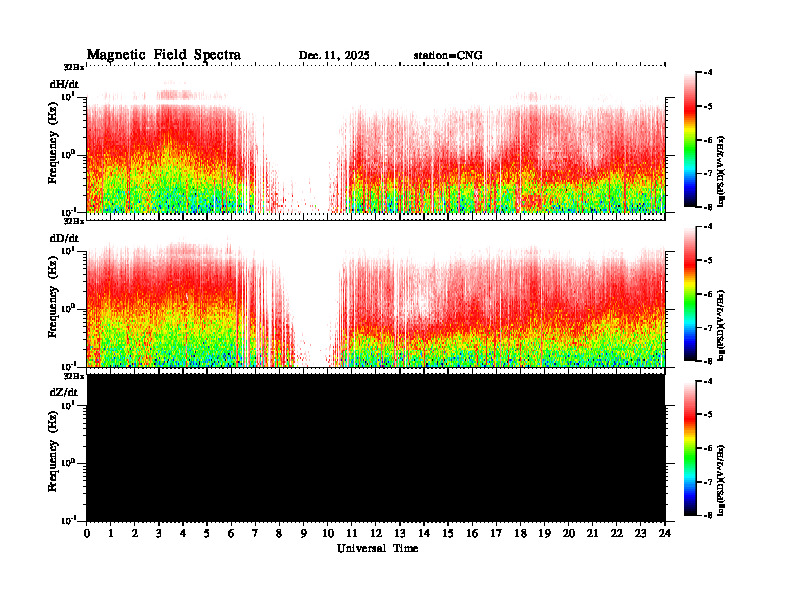Click hour "11" on the time axis
This screenshot has height=612, width=792.
(352, 533)
